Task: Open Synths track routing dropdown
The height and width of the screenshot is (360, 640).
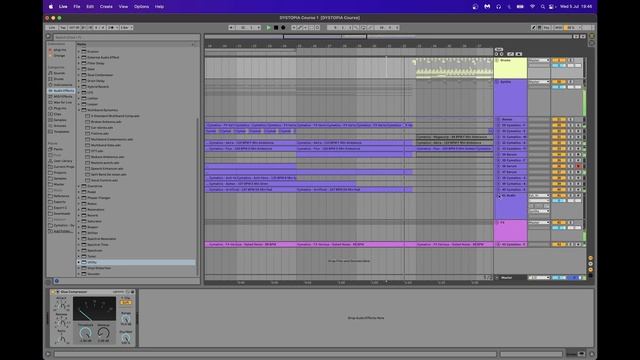Action: coord(539,82)
